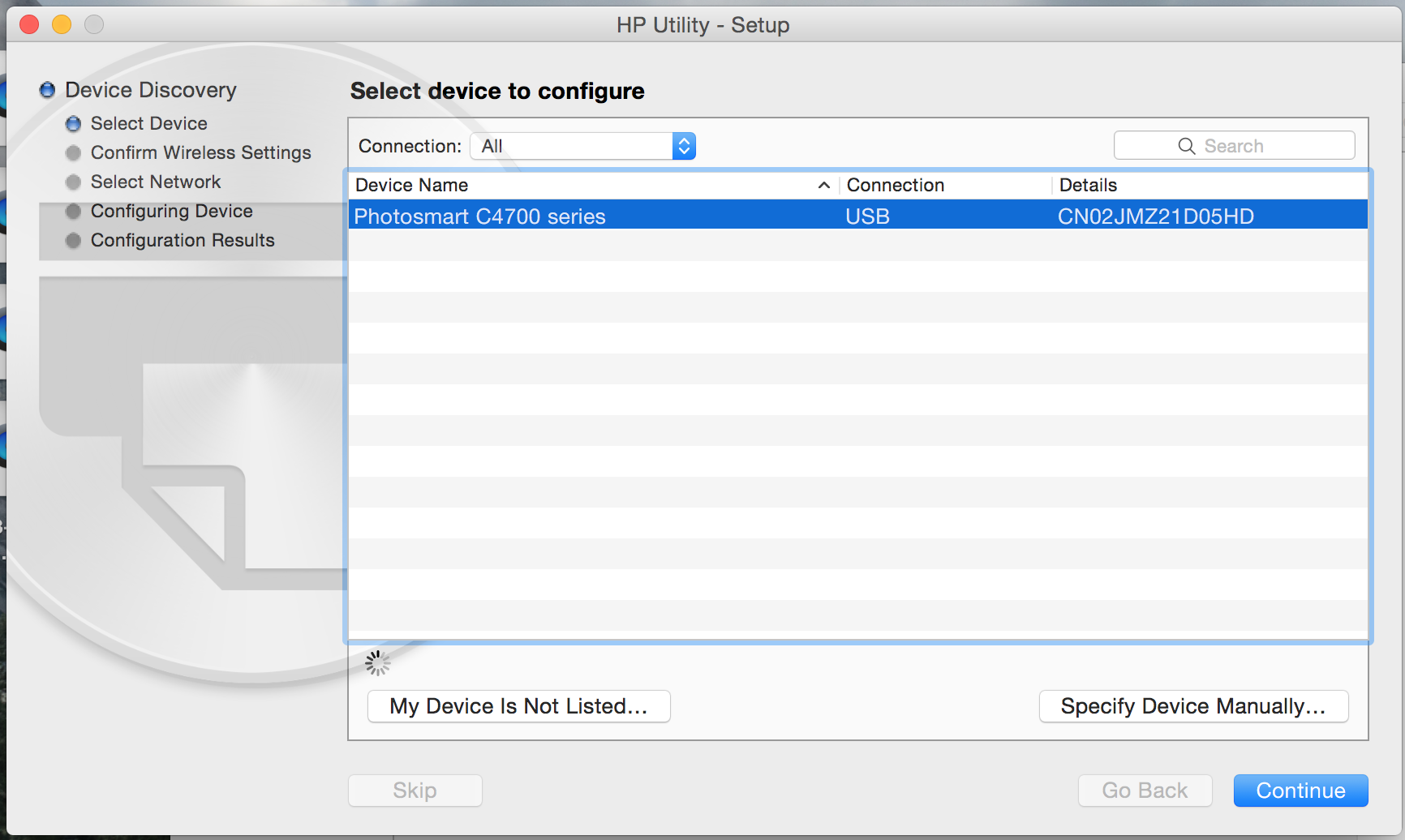Minimize the HP Utility Setup window
Image resolution: width=1405 pixels, height=840 pixels.
[x=62, y=25]
